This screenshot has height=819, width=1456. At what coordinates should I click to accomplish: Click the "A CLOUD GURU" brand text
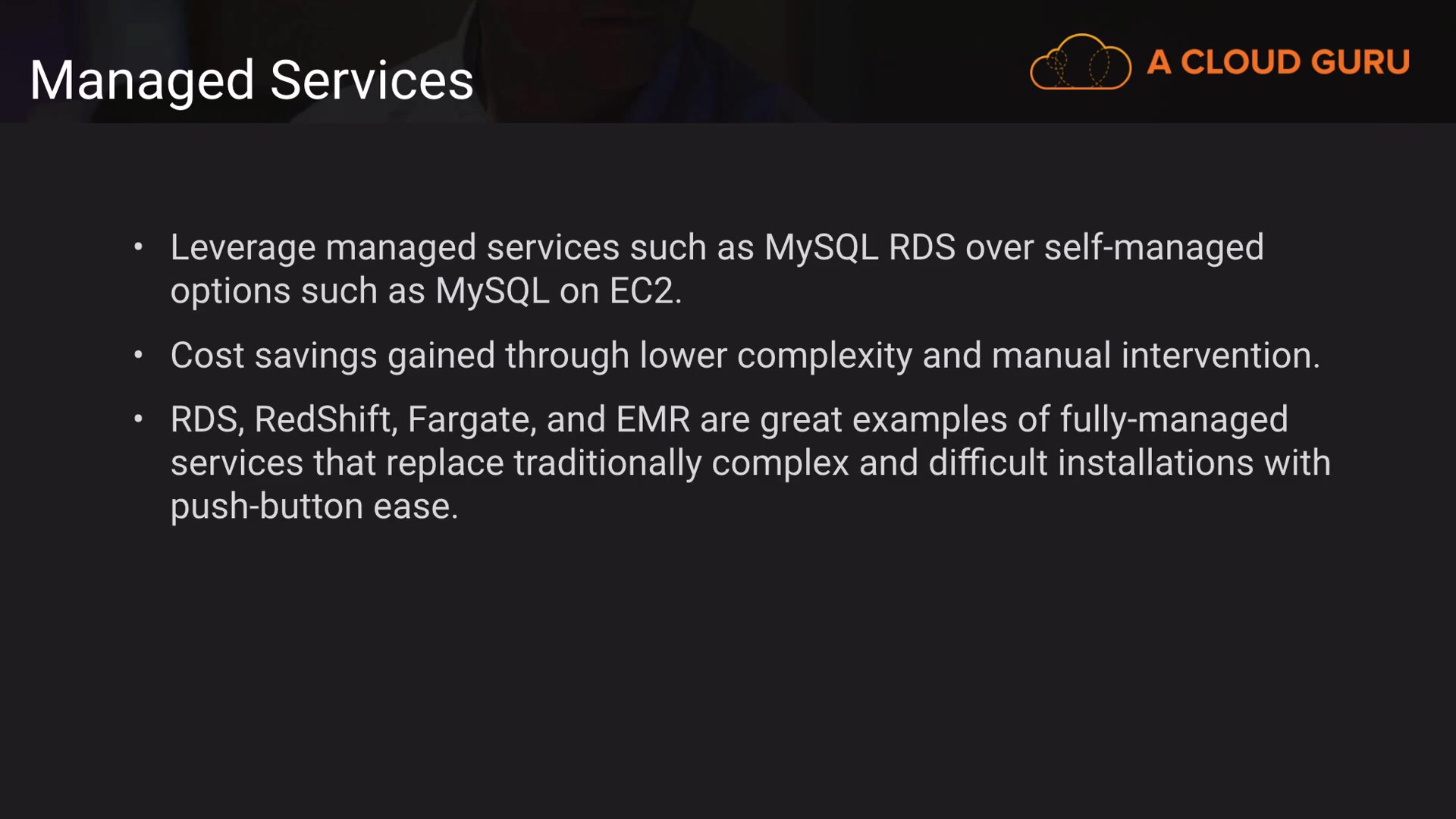[1279, 62]
